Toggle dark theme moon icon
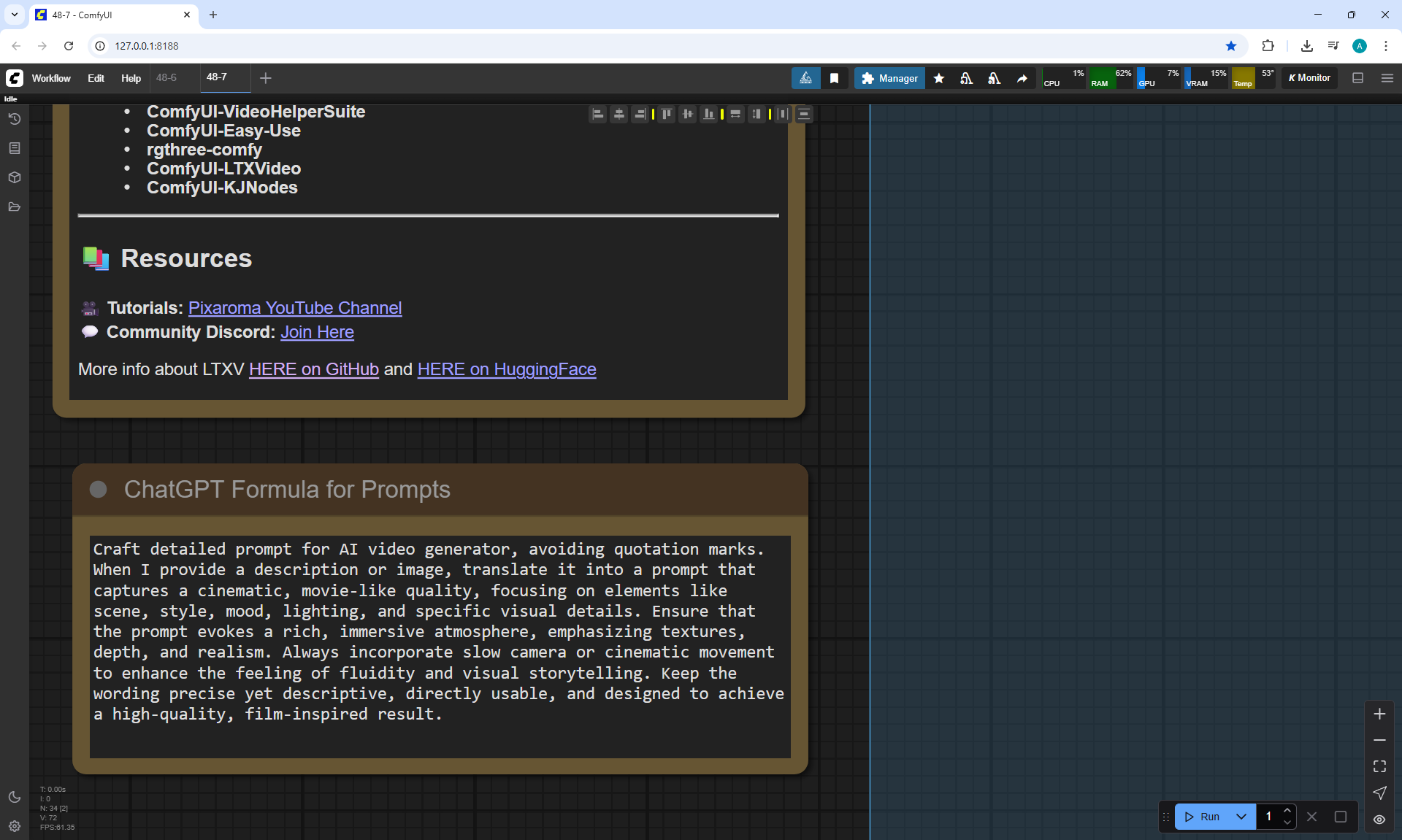 (x=15, y=797)
